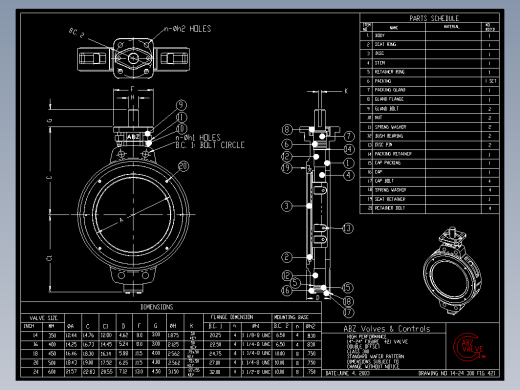Click the '24.75' B.C. 1 cell

(215, 354)
